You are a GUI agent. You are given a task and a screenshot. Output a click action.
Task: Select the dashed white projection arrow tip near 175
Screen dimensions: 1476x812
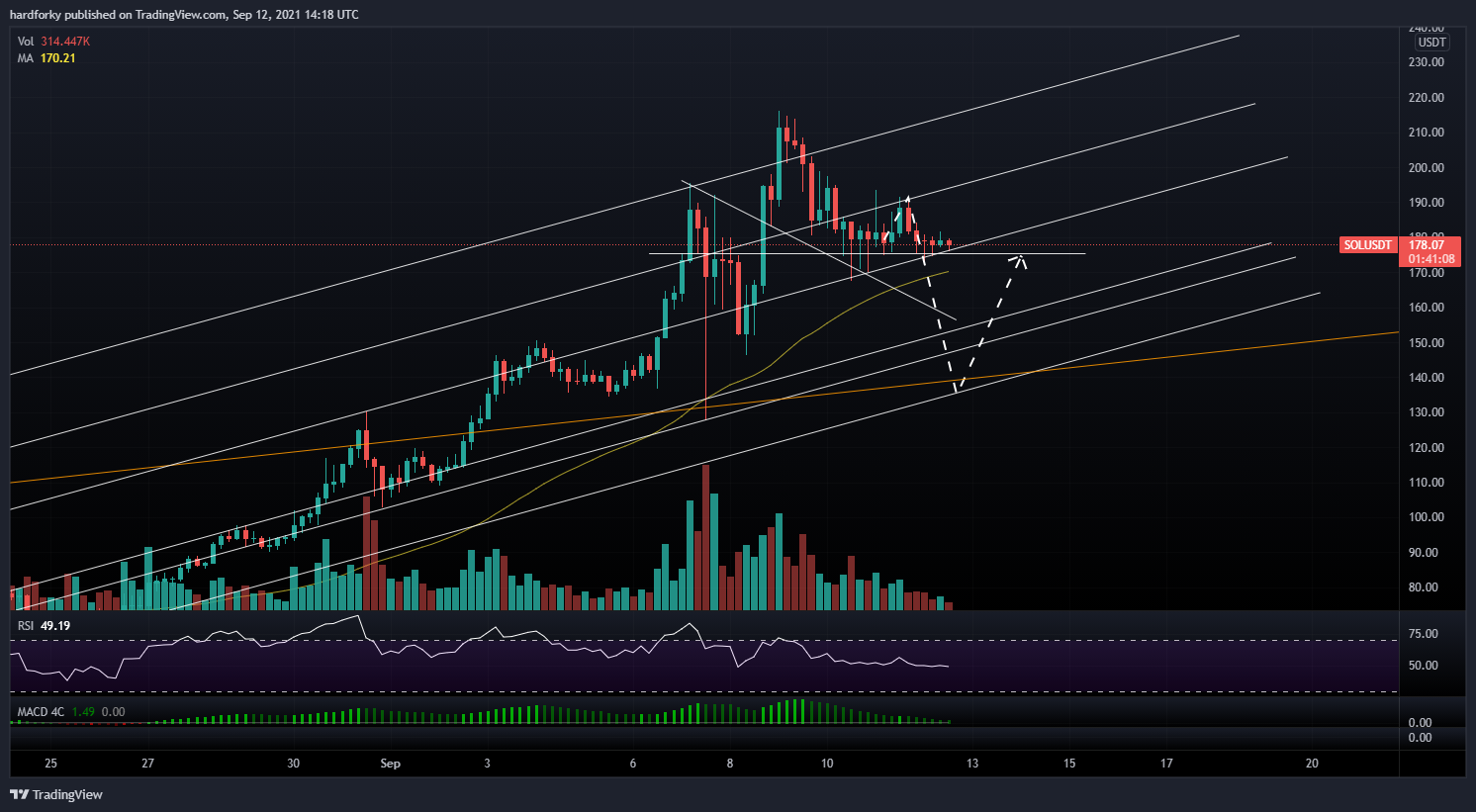click(1019, 259)
